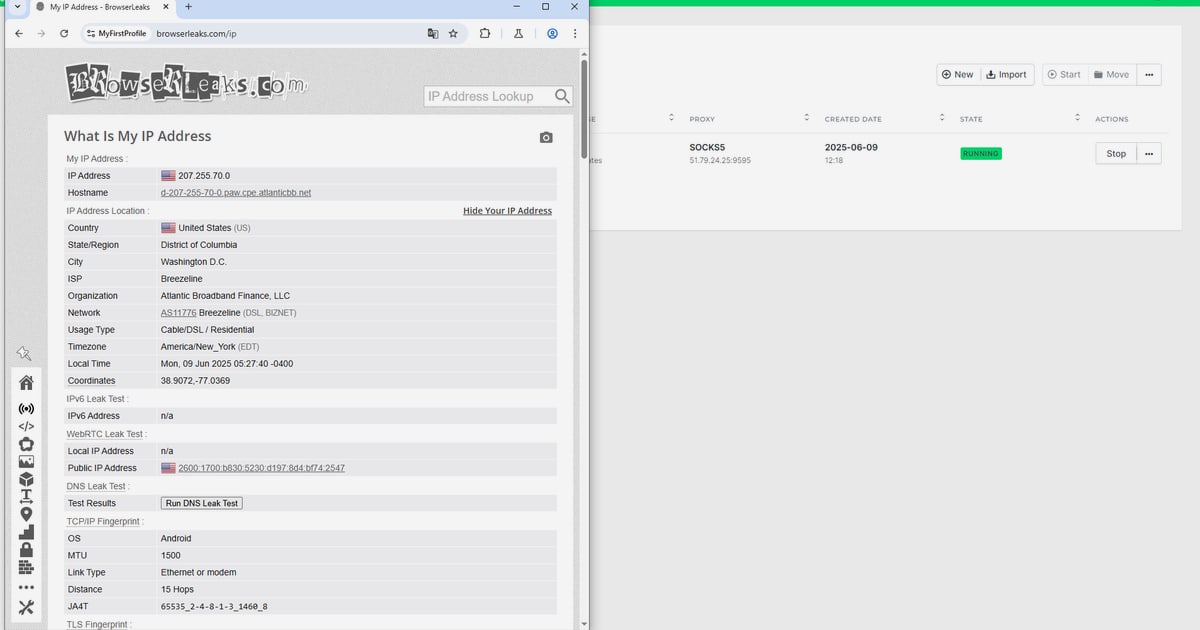The image size is (1200, 630).
Task: Open the browser profile avatar icon
Action: [552, 33]
